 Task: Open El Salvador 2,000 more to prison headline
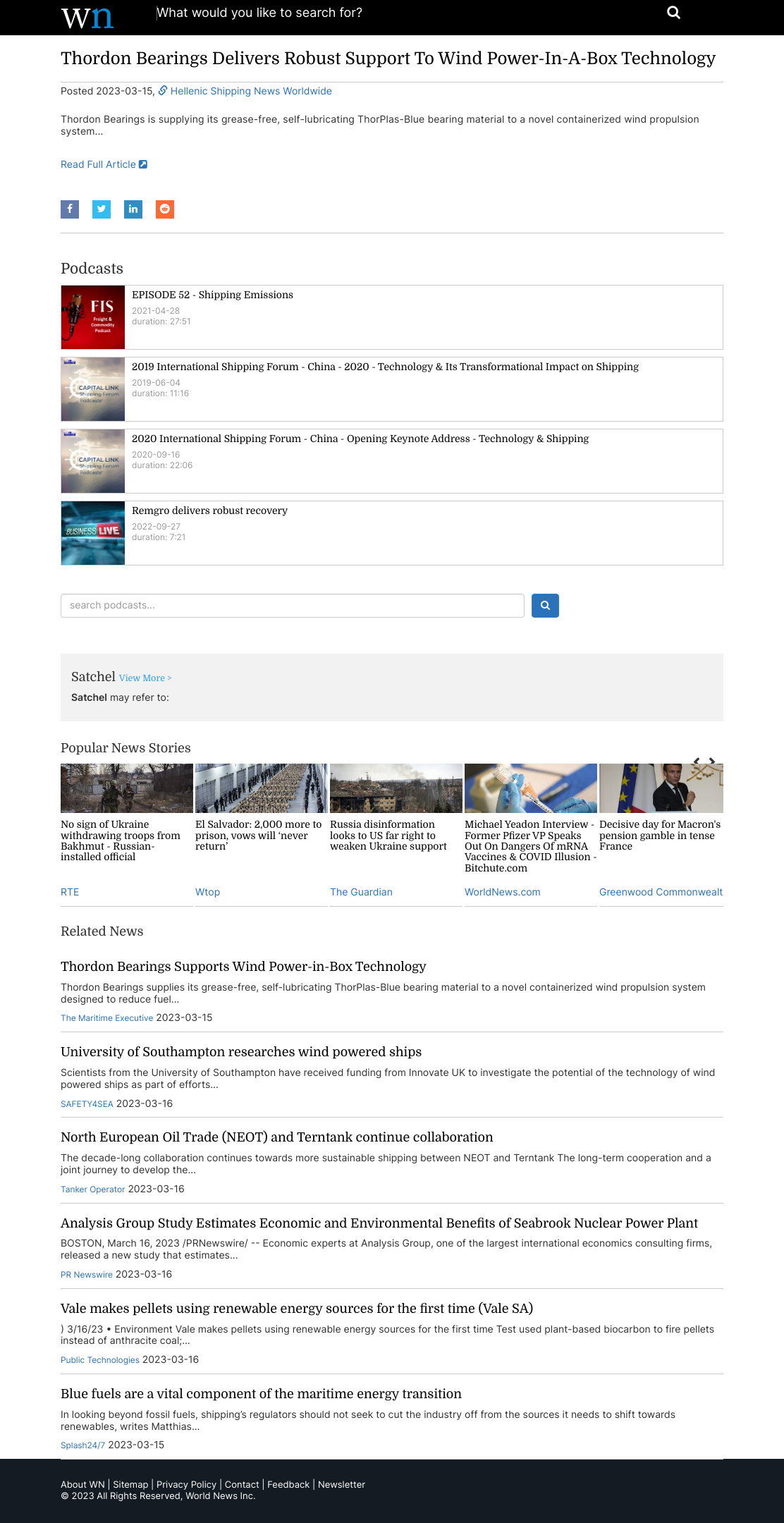(x=258, y=835)
